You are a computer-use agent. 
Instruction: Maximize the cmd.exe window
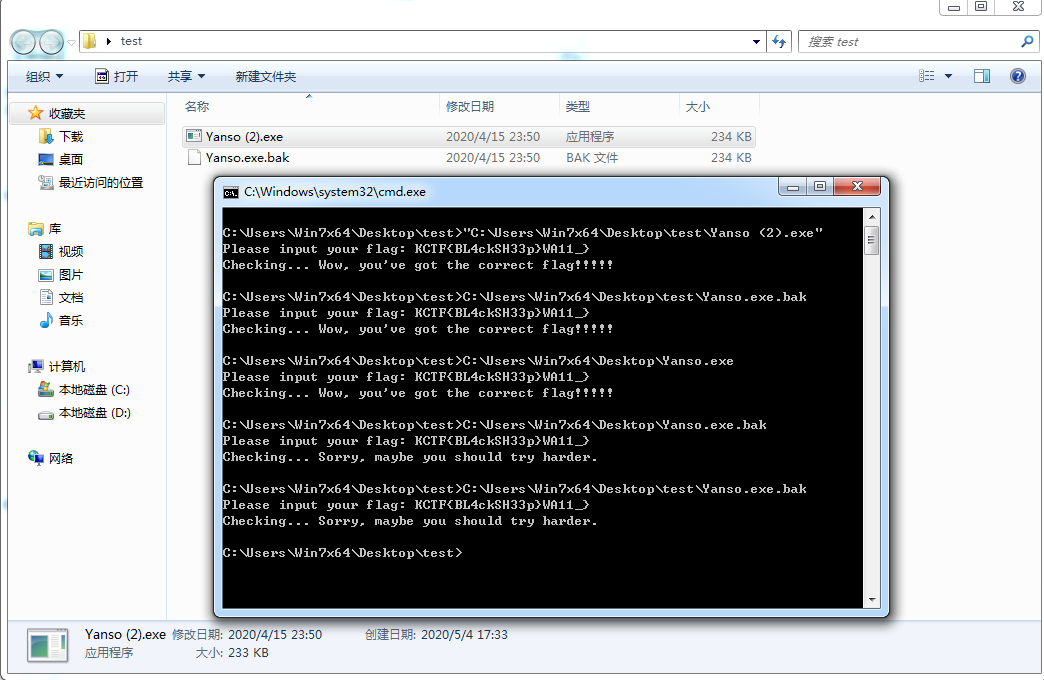[820, 187]
